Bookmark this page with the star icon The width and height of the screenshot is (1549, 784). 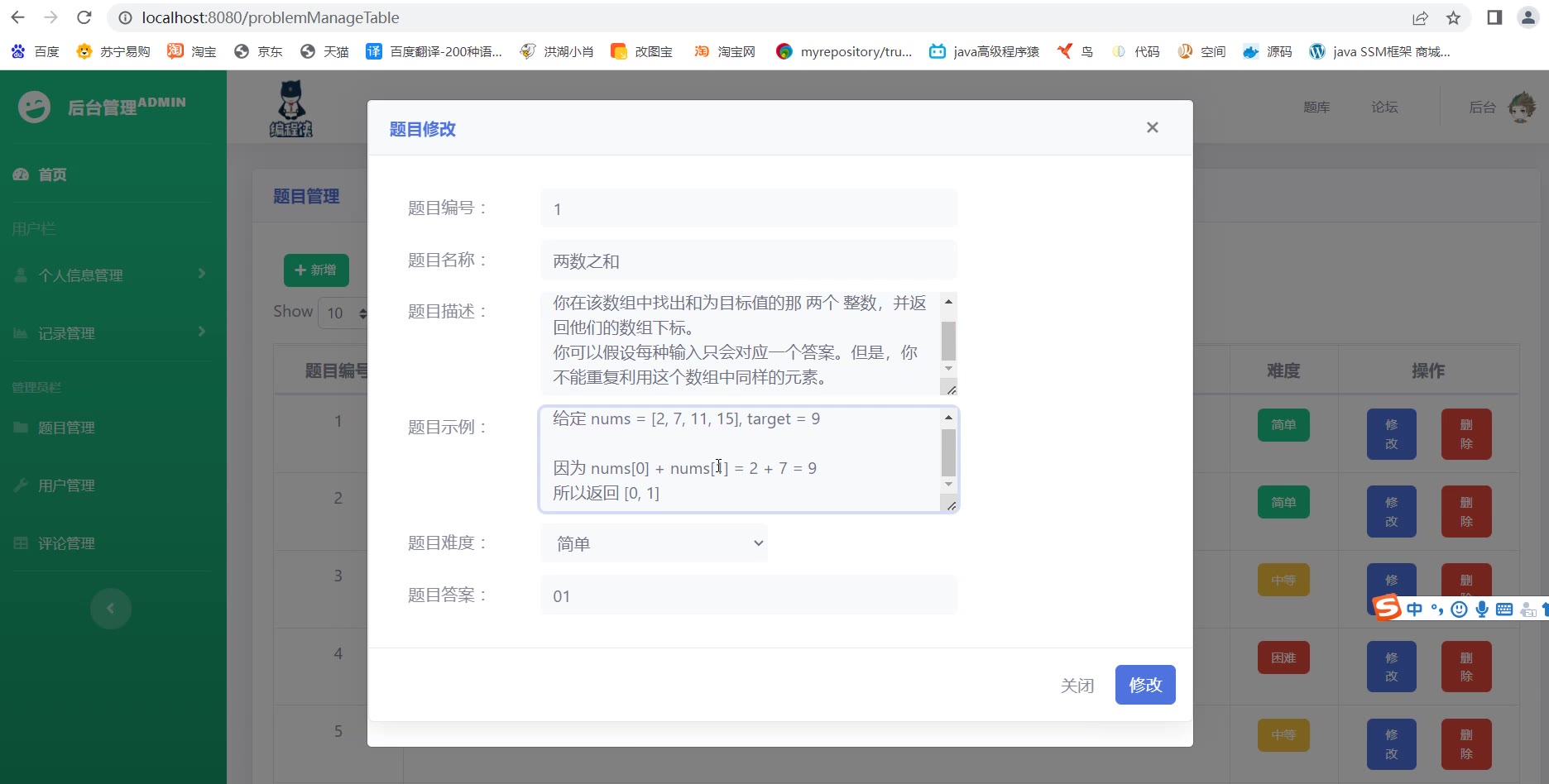tap(1453, 17)
